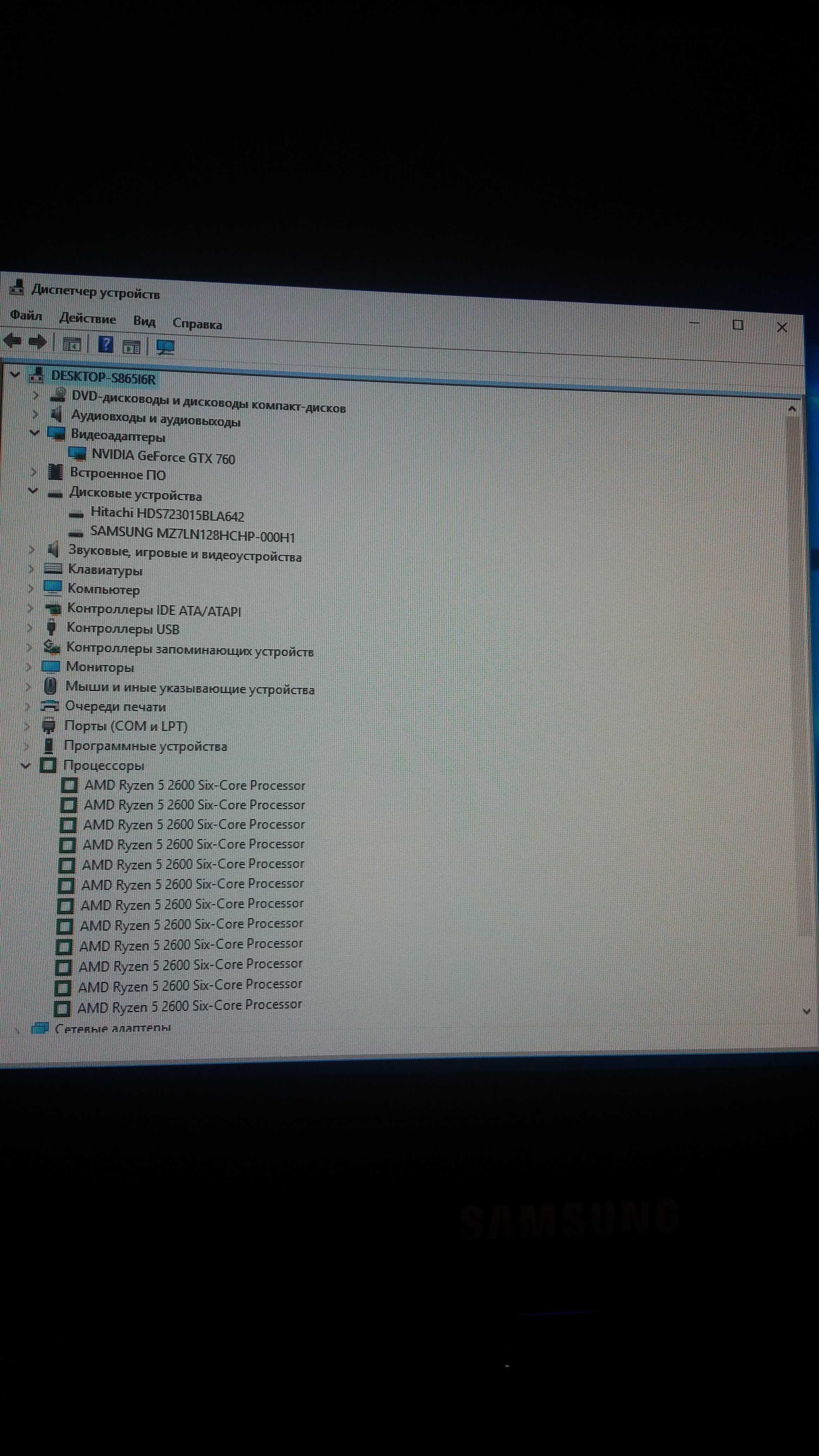The width and height of the screenshot is (819, 1456).
Task: Click the Контроллеры USB plug icon
Action: click(51, 626)
